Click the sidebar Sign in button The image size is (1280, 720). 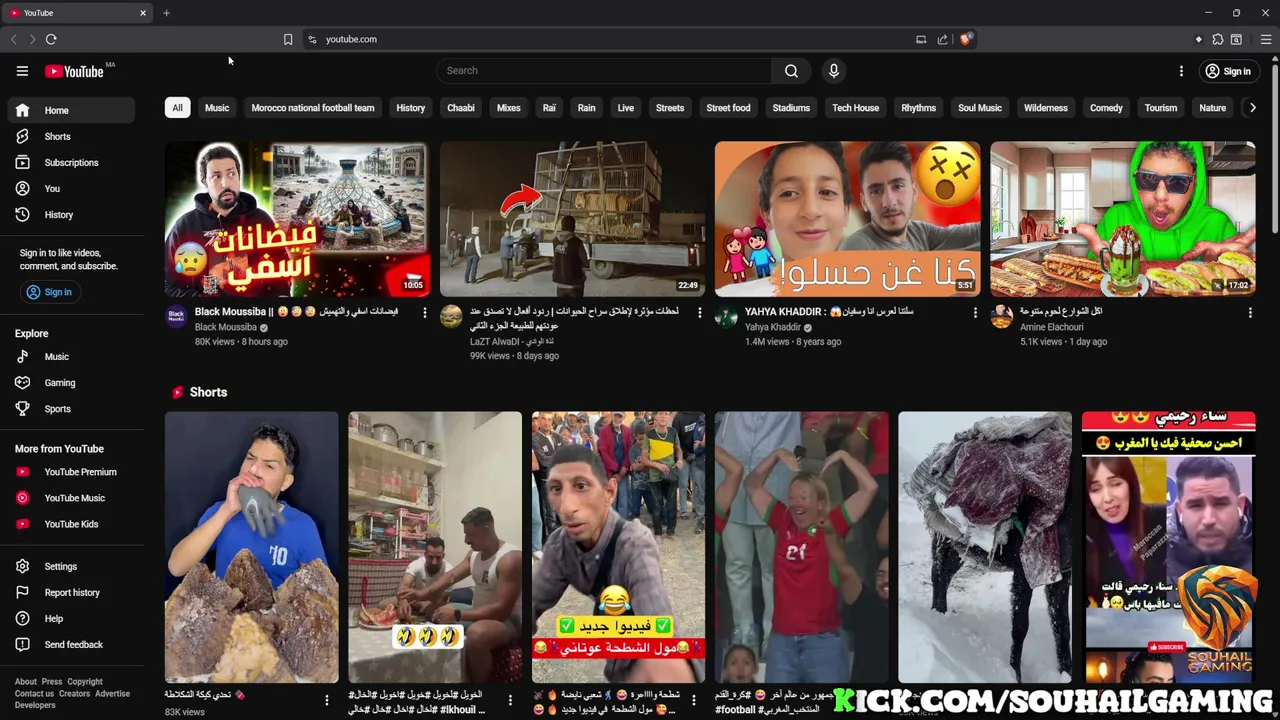(48, 292)
